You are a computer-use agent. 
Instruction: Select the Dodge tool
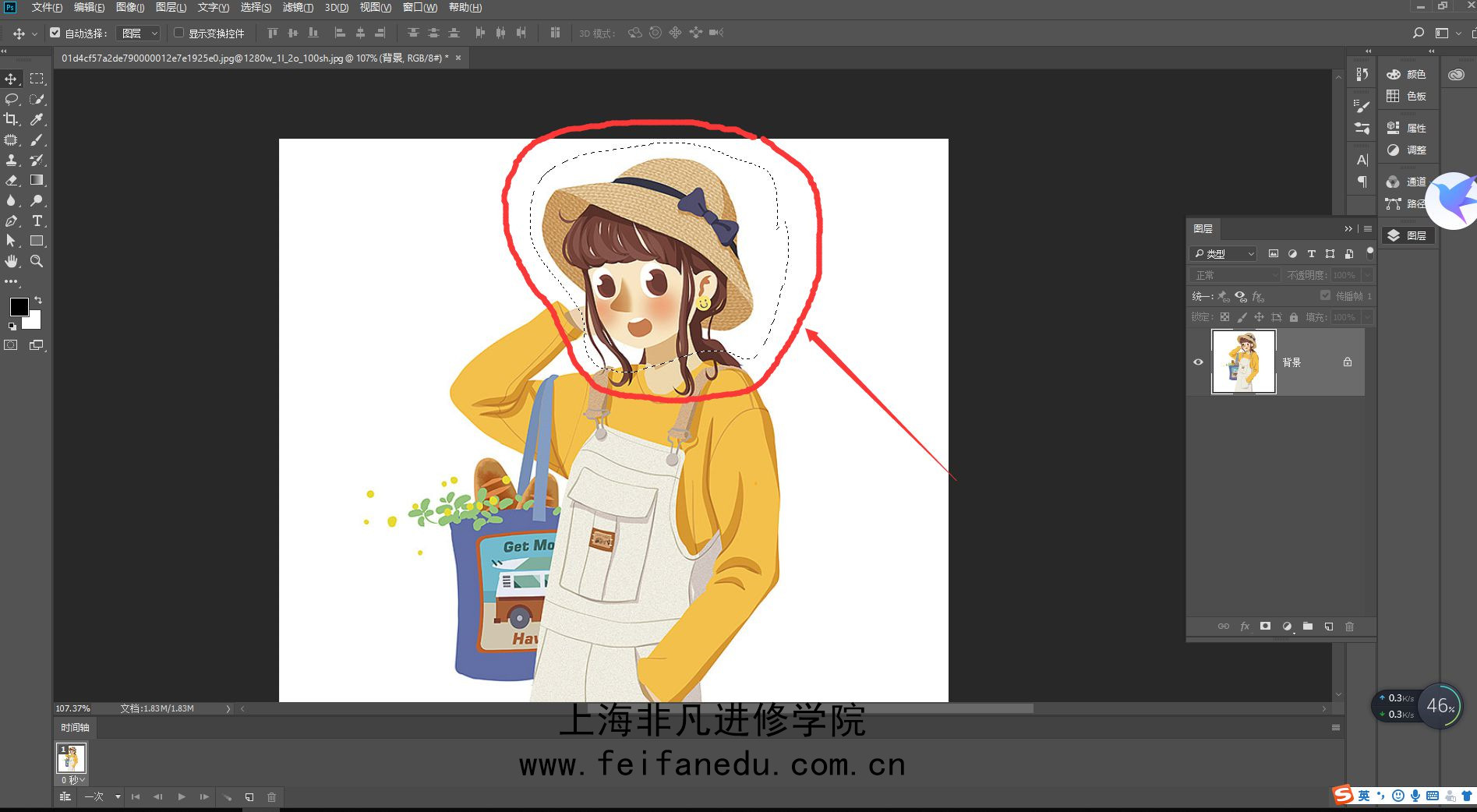tap(37, 200)
